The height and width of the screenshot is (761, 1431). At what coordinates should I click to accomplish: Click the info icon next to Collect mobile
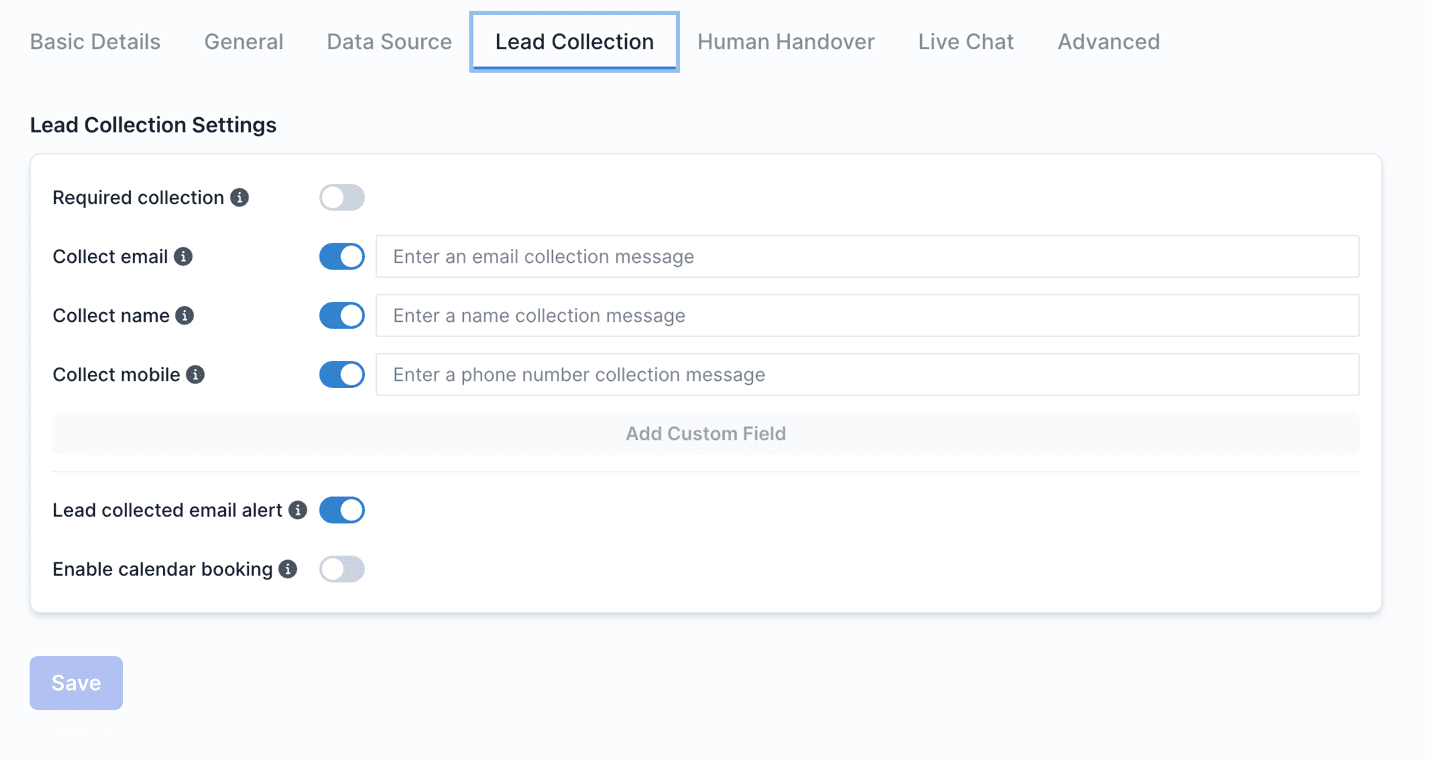pos(196,374)
